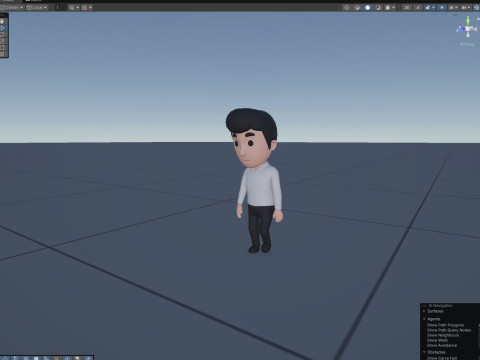Image resolution: width=480 pixels, height=360 pixels.
Task: Open the arrow beside the effects button
Action: coord(434,7)
